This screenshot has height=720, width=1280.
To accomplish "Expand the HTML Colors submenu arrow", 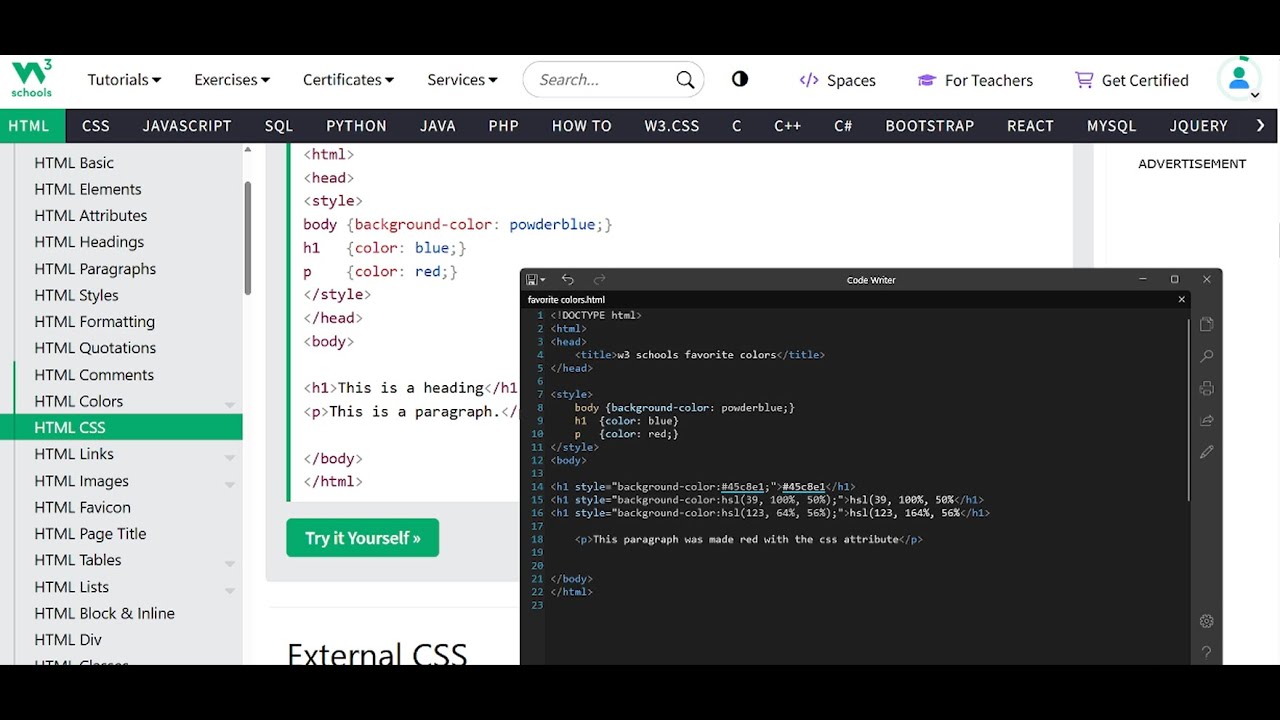I will point(230,404).
